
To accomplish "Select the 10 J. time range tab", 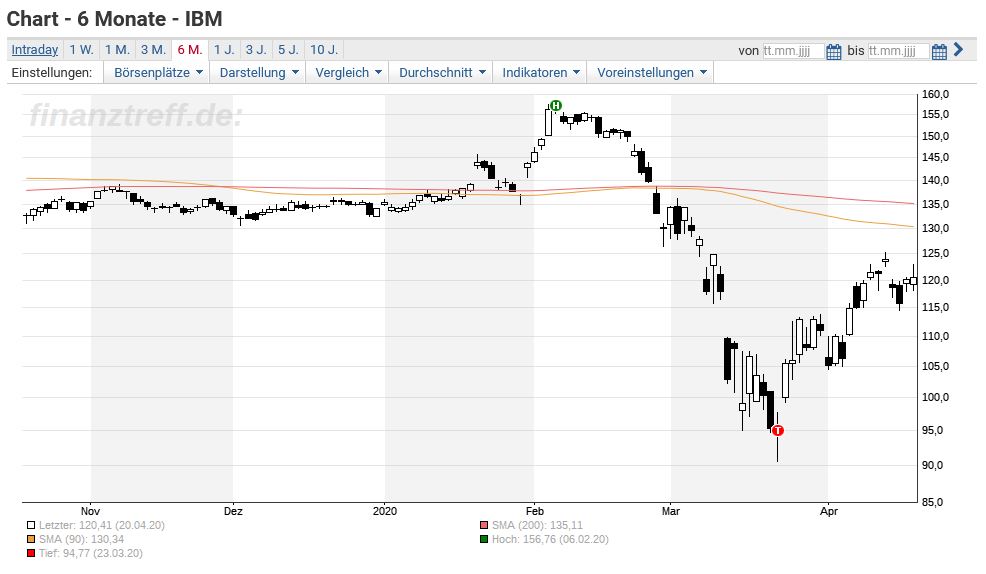I will click(324, 50).
